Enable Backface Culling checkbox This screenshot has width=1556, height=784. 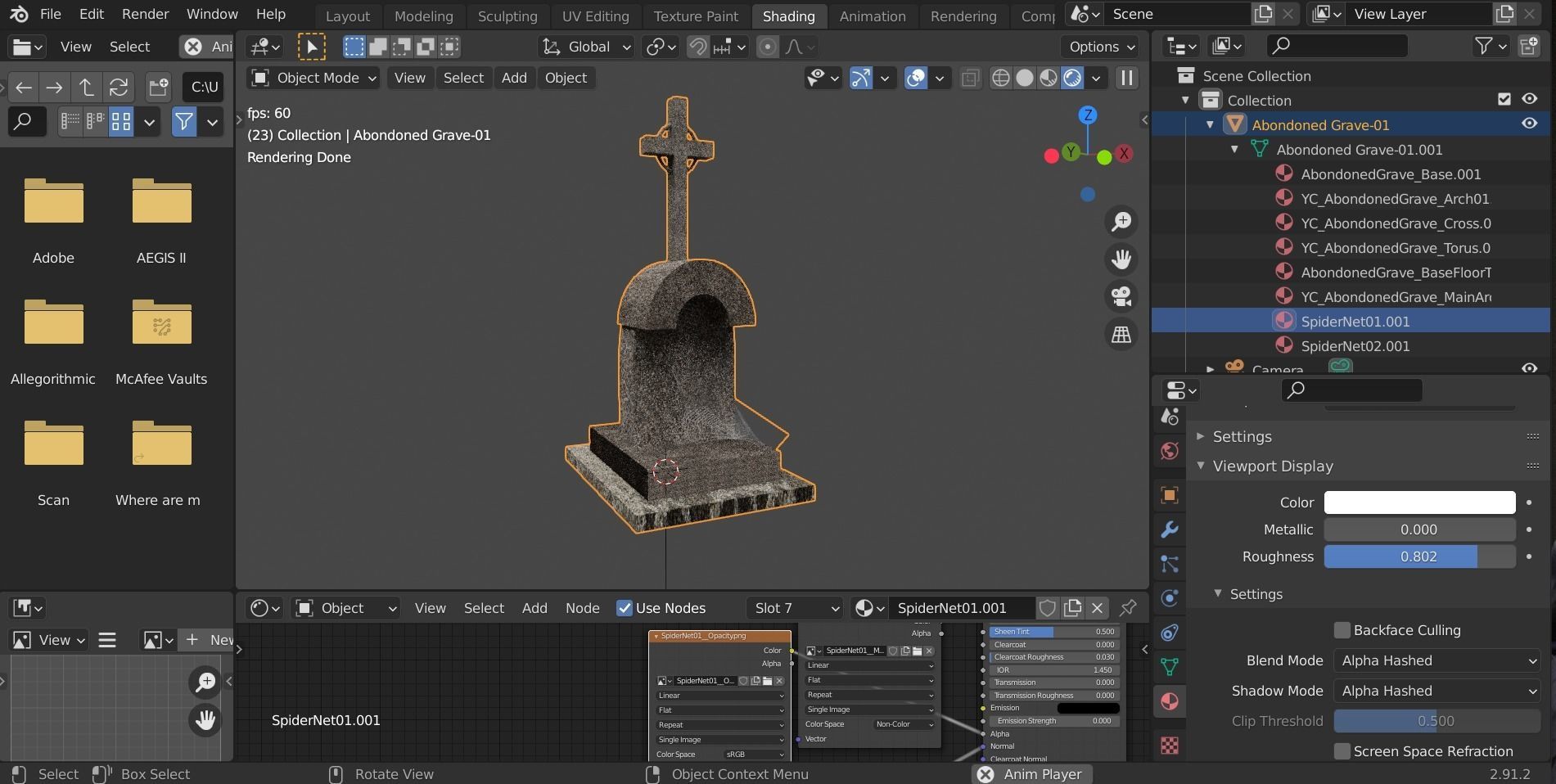click(x=1342, y=630)
